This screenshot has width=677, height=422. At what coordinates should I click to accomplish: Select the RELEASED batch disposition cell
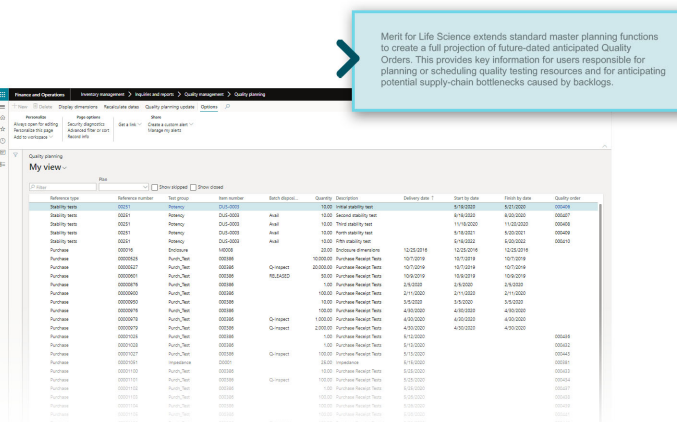[279, 276]
